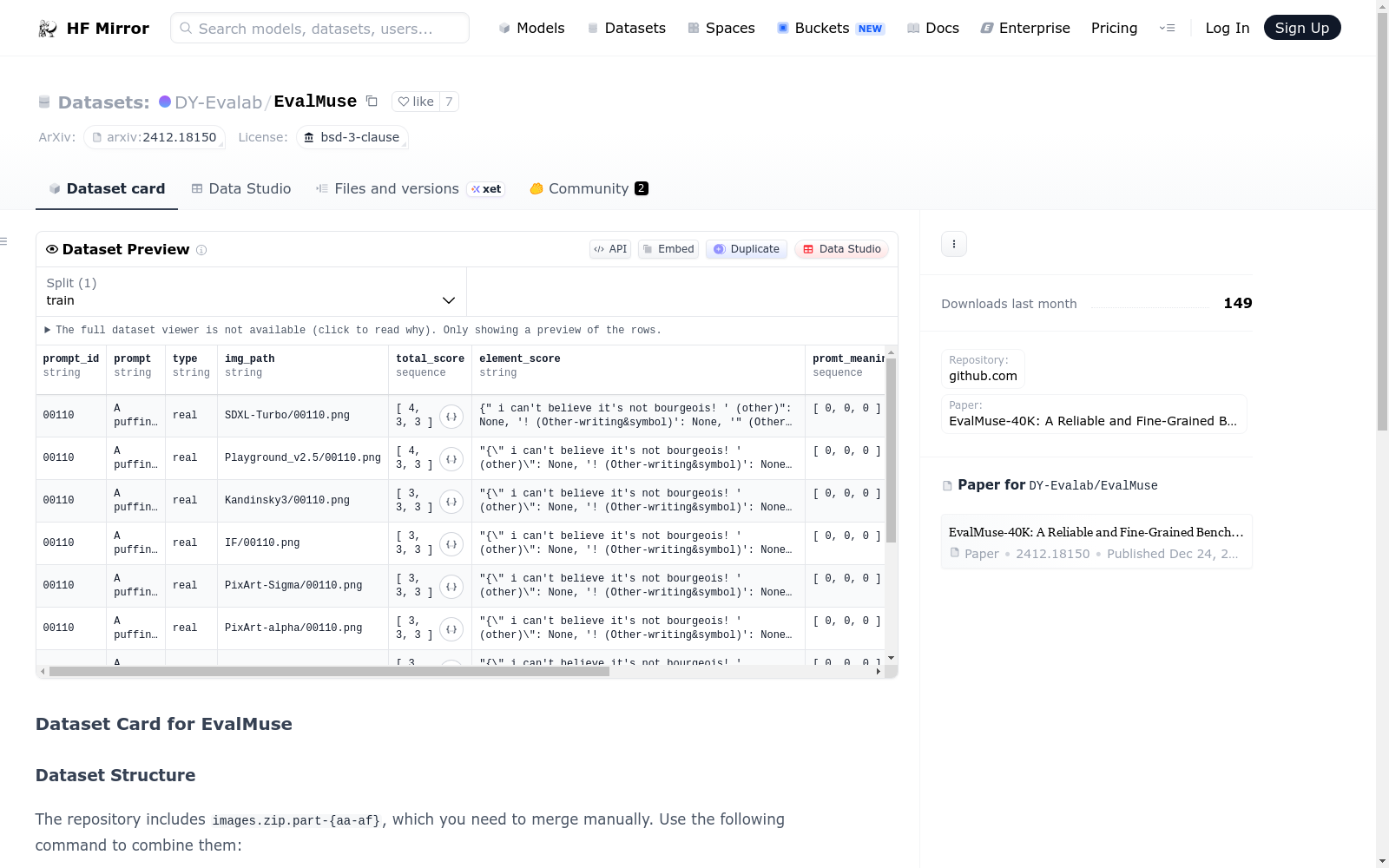Expand the more navigation options menu

(1167, 28)
